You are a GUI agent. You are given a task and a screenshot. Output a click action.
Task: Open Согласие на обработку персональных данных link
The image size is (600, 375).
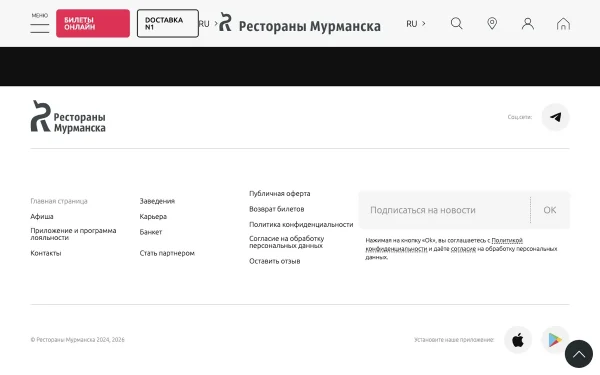(x=286, y=242)
